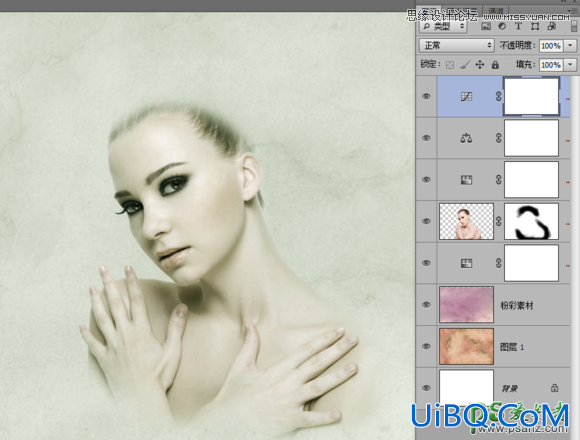
Task: Filter layers by shape layer icon
Action: (535, 26)
